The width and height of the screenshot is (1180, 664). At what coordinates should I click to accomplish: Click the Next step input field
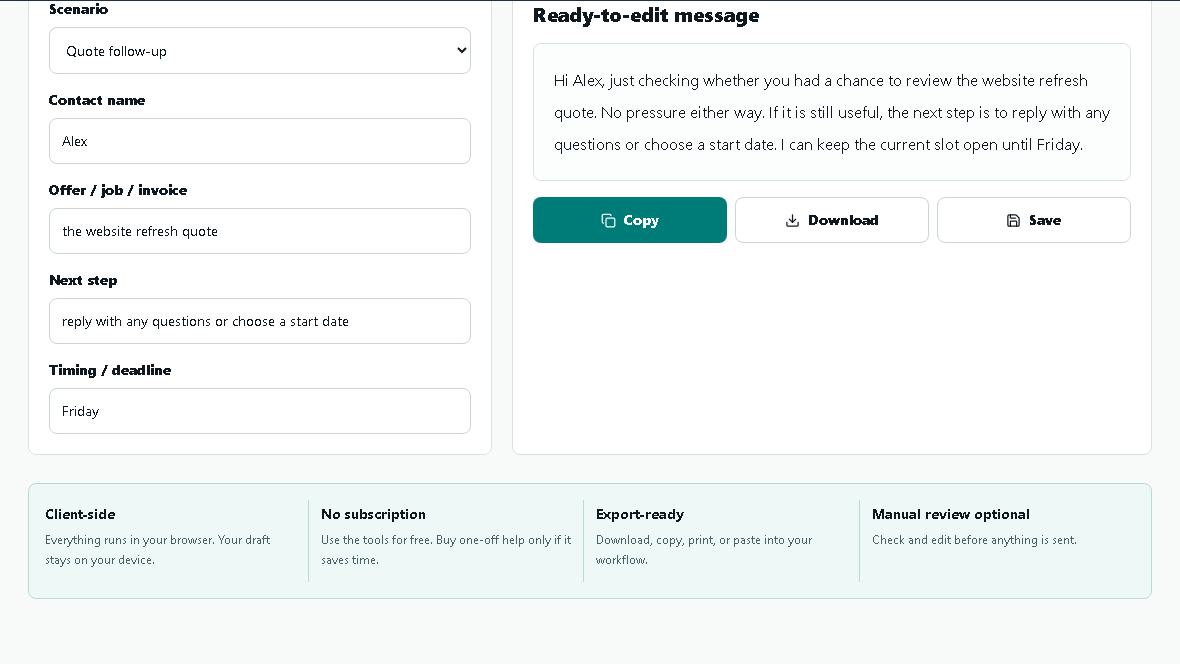click(x=260, y=321)
